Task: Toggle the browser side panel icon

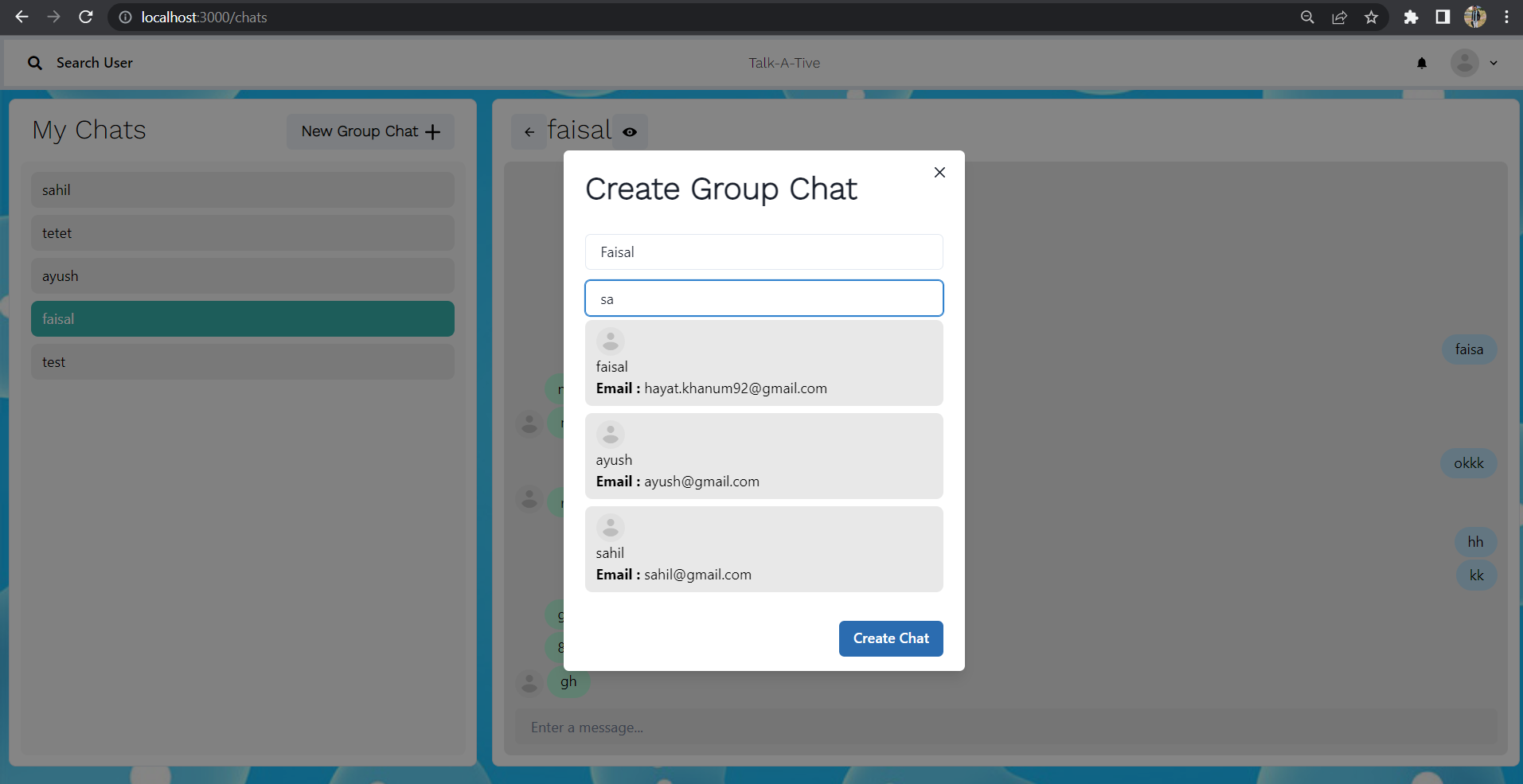Action: click(x=1443, y=17)
